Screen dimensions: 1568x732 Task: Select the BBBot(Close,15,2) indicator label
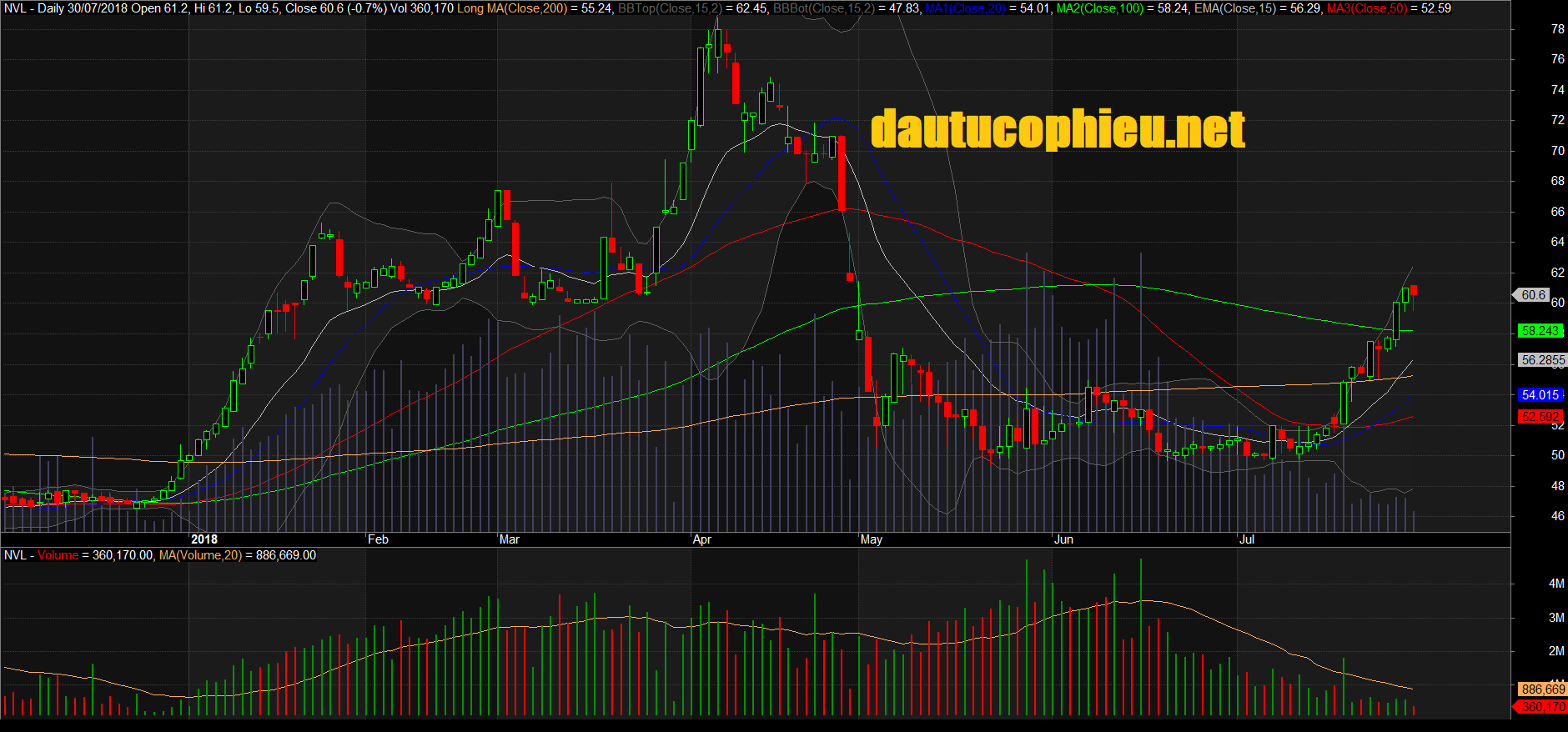click(x=824, y=8)
